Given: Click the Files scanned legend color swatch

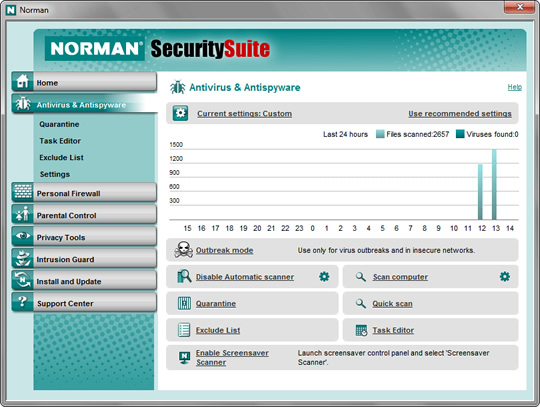Looking at the screenshot, I should coord(380,134).
